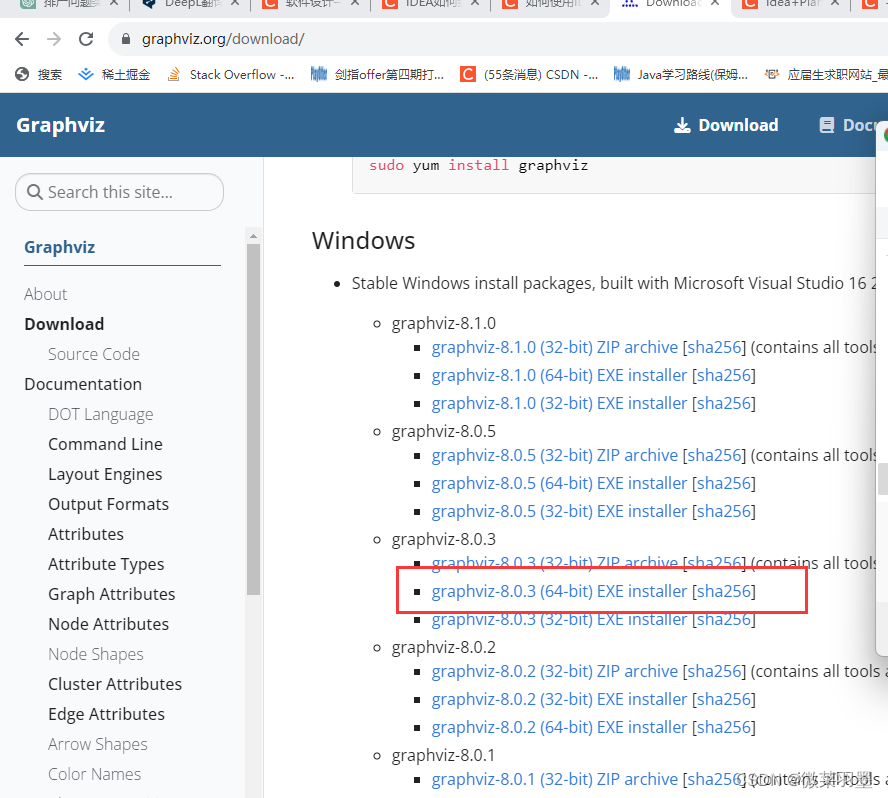Open the Java学习路线 bookmark

point(681,74)
